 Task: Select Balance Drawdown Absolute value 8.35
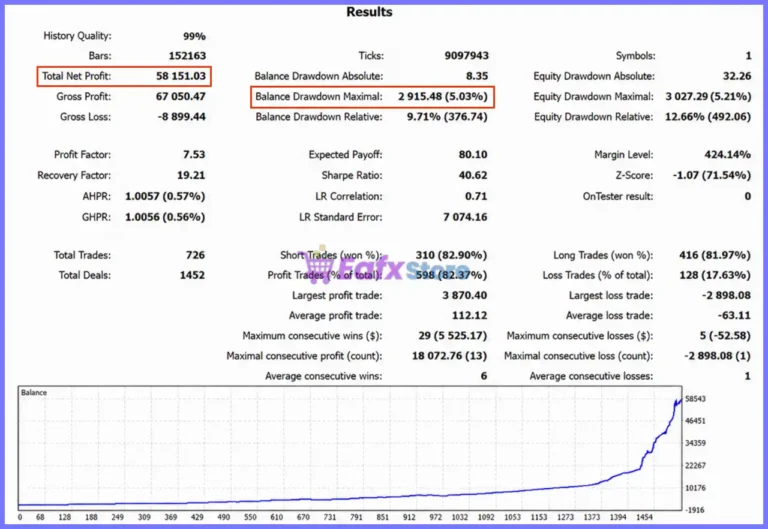pos(477,76)
